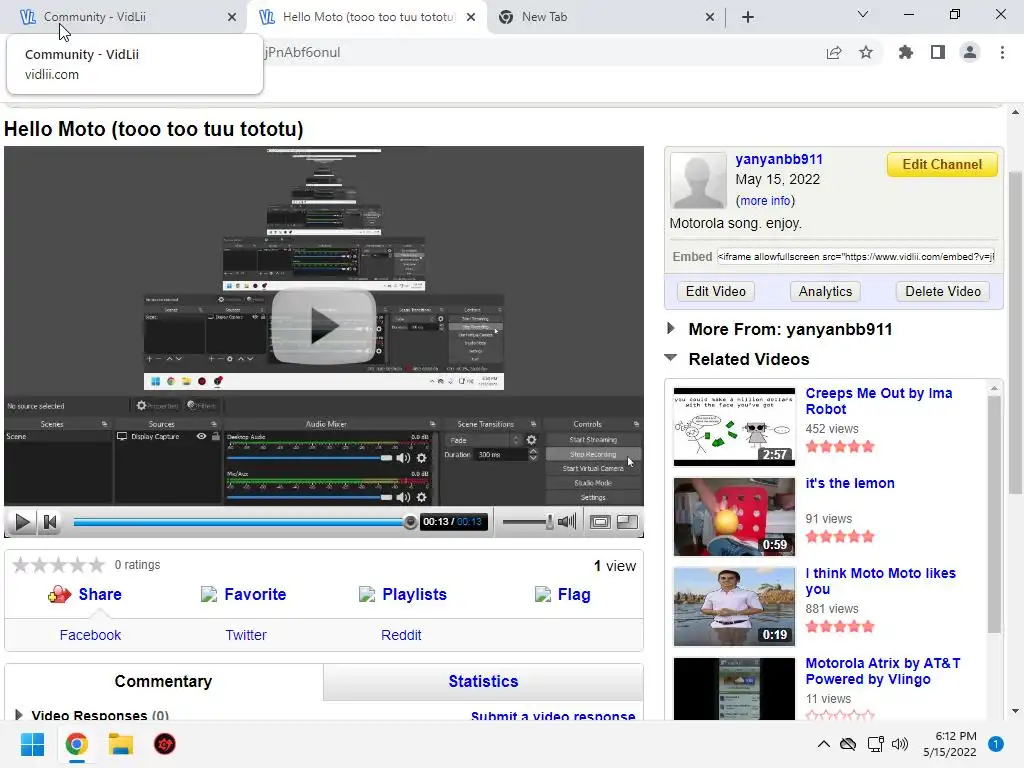This screenshot has width=1024, height=768.
Task: Bookmark this page with the star icon
Action: click(866, 52)
